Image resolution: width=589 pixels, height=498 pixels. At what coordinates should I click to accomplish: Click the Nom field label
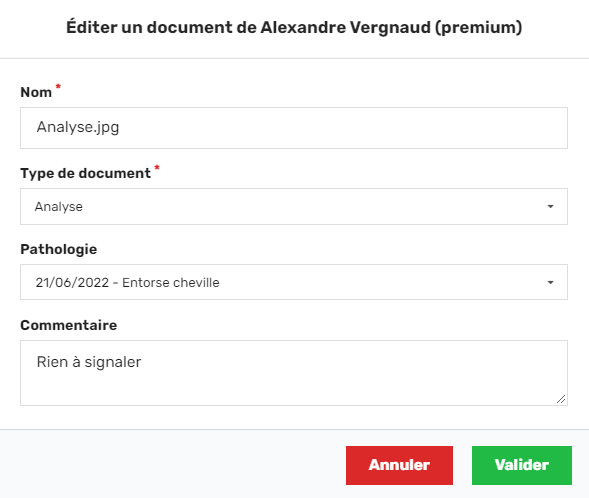(x=36, y=92)
